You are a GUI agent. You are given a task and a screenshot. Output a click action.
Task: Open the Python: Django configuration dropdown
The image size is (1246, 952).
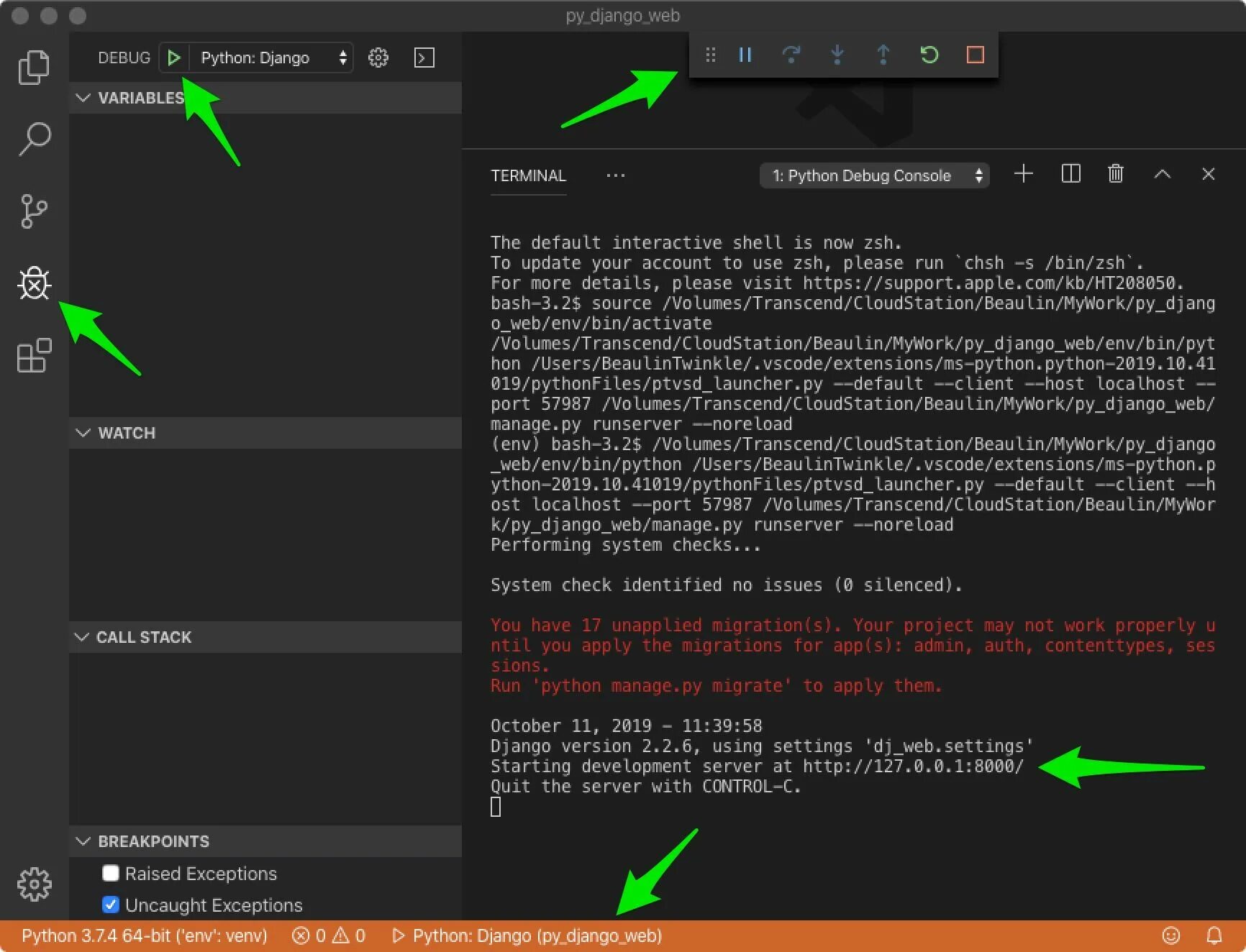272,58
